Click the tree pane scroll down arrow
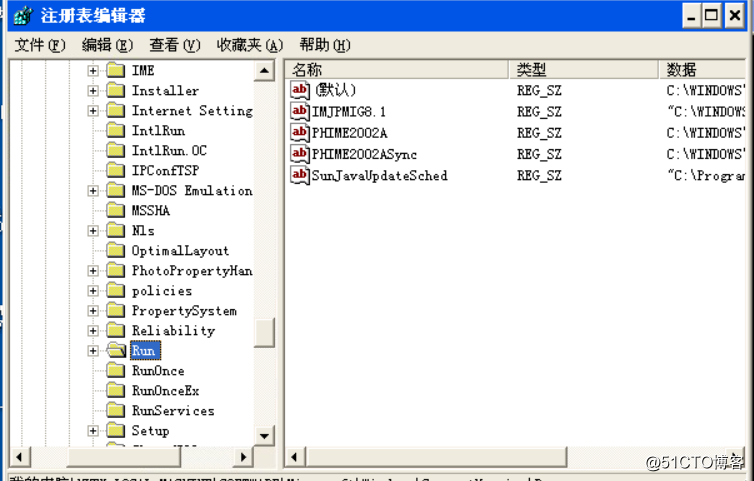Image resolution: width=754 pixels, height=481 pixels. coord(264,436)
